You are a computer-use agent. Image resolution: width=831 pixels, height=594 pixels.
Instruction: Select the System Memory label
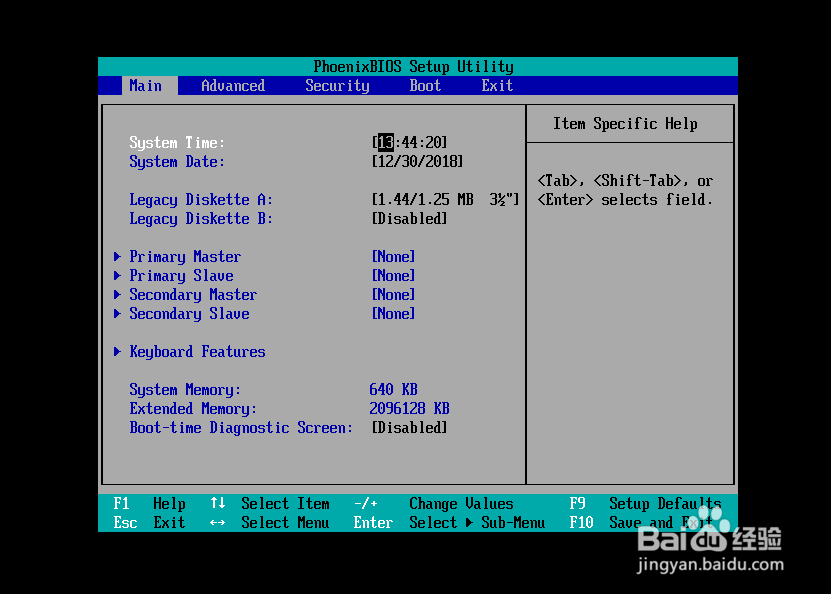click(185, 390)
